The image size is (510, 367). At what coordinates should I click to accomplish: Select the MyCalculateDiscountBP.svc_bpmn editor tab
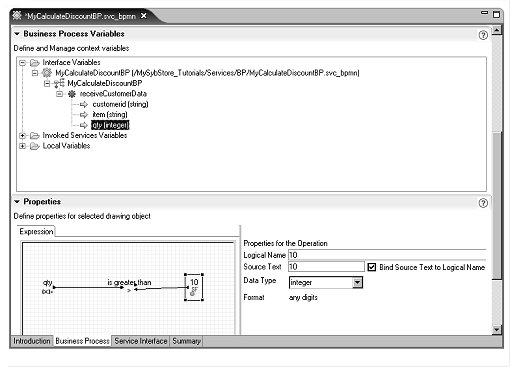[x=80, y=16]
